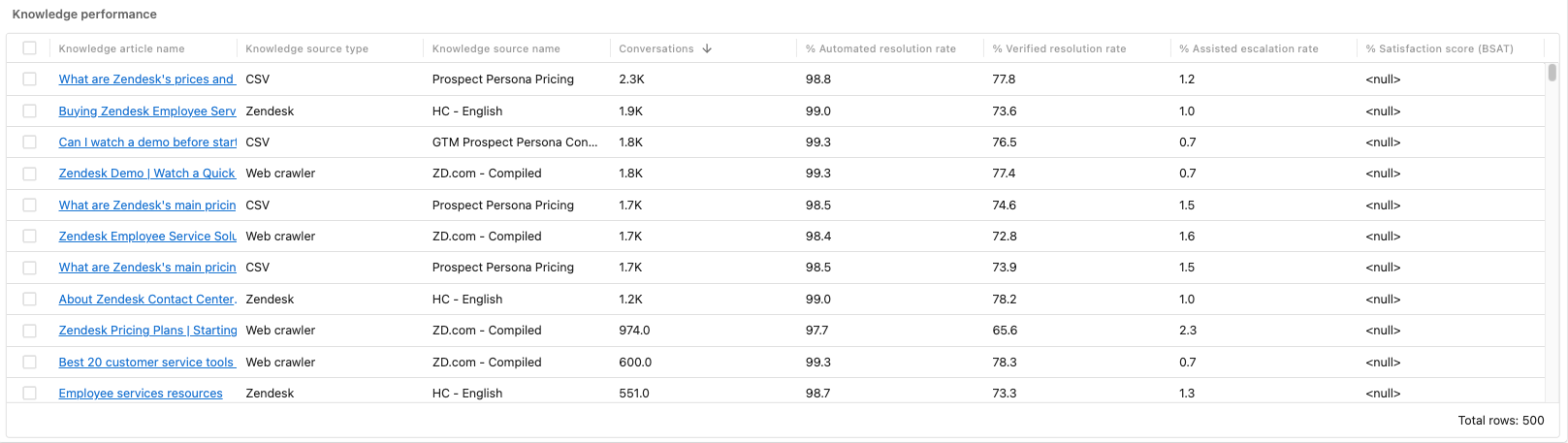Click % Verified resolution rate column header

[1059, 48]
